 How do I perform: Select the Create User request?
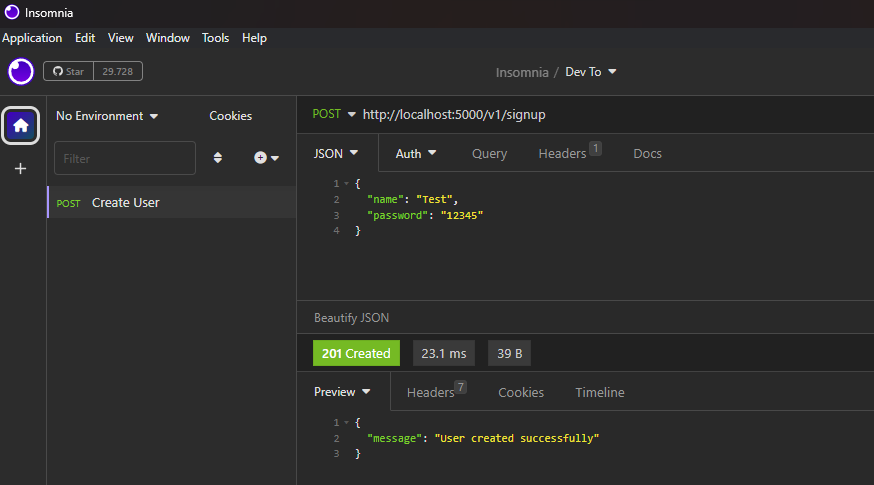(x=172, y=202)
